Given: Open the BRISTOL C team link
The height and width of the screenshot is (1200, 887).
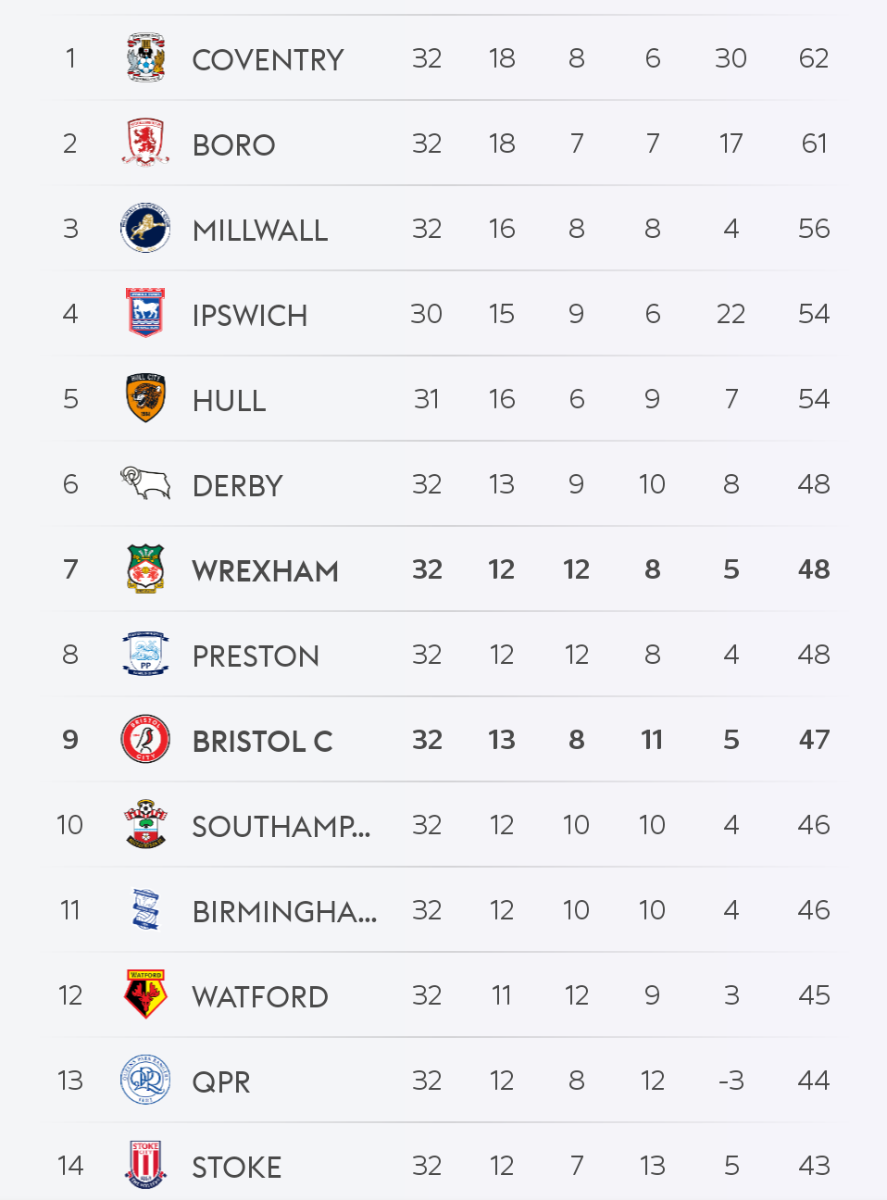Looking at the screenshot, I should click(x=262, y=742).
